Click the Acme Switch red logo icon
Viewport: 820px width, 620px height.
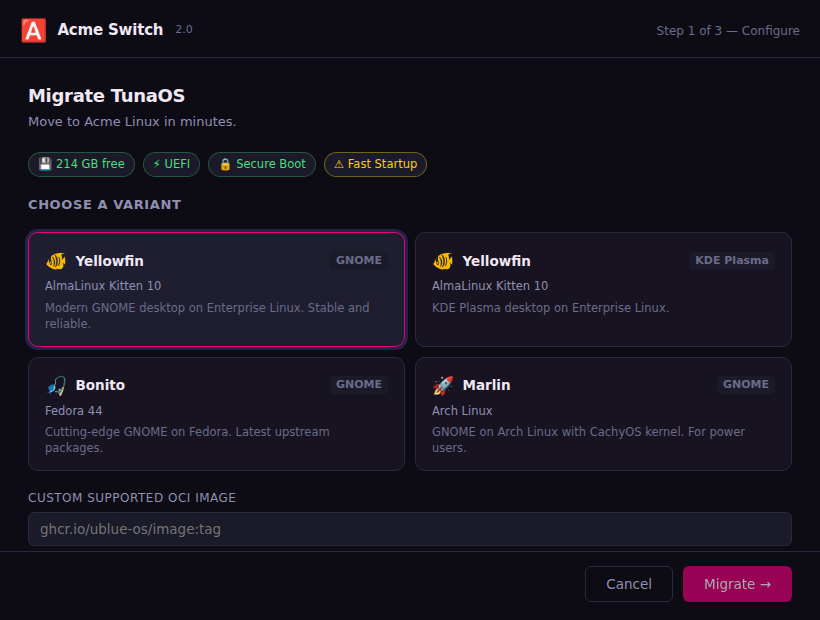[x=33, y=30]
